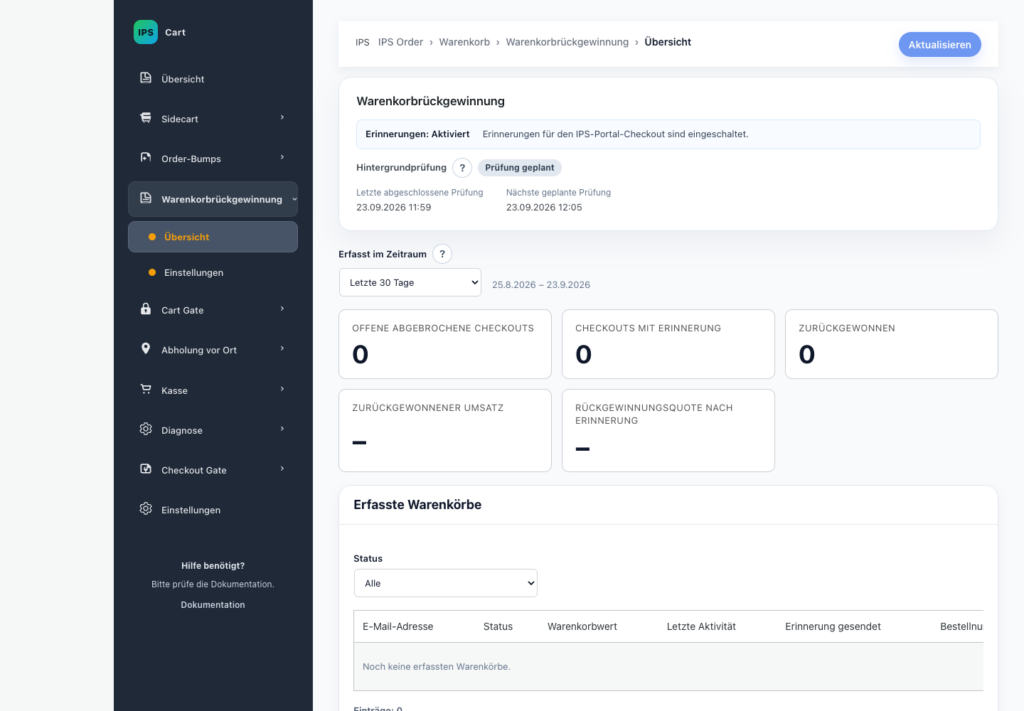This screenshot has width=1024, height=711.
Task: Open the Order-Bumps menu item
Action: tap(213, 159)
